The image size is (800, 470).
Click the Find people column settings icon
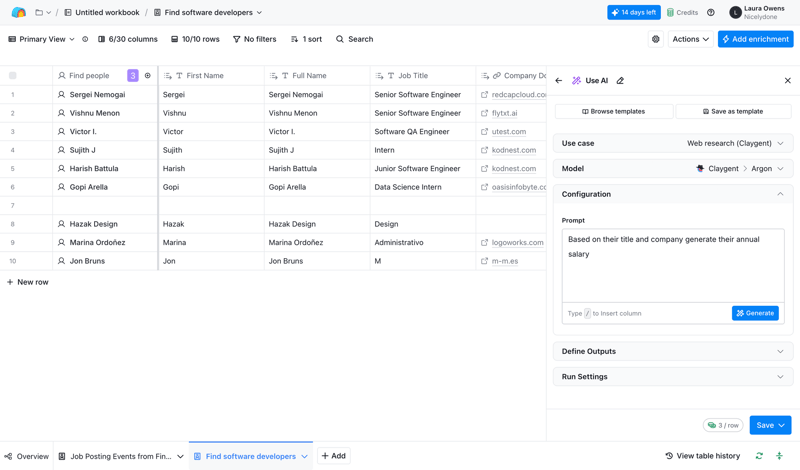coord(147,76)
